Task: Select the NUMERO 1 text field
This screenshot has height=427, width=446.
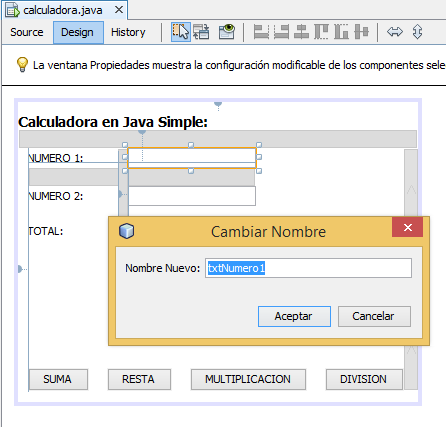Action: (192, 158)
